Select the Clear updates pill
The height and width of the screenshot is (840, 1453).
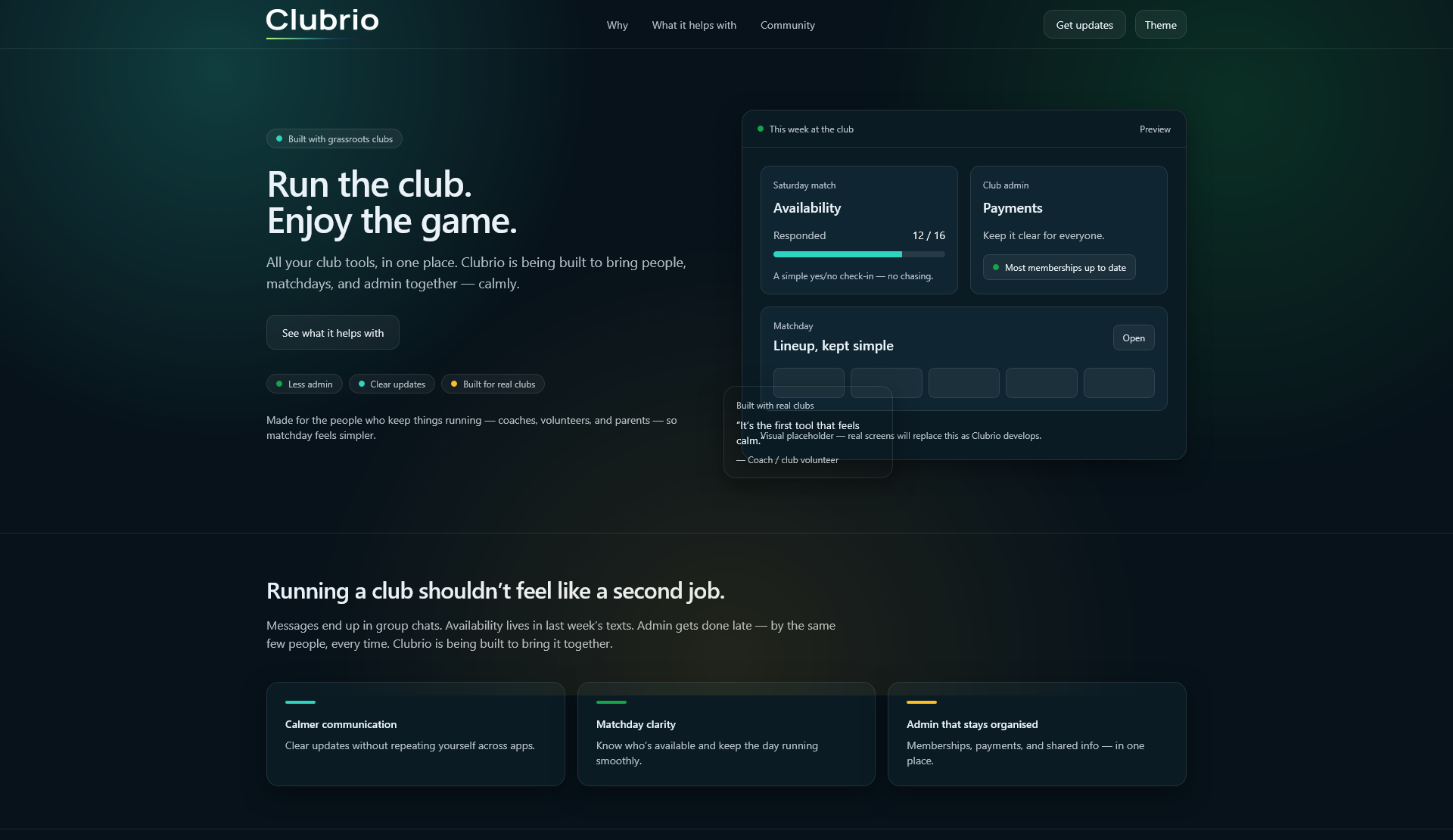coord(391,384)
